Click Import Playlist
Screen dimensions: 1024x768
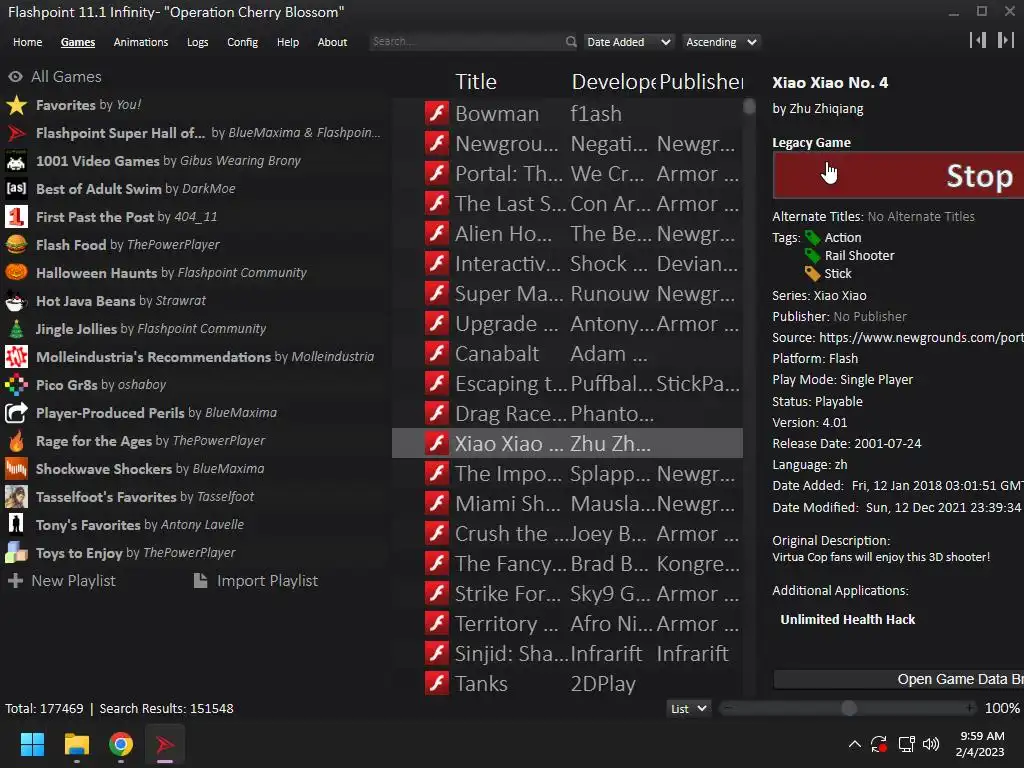point(256,581)
